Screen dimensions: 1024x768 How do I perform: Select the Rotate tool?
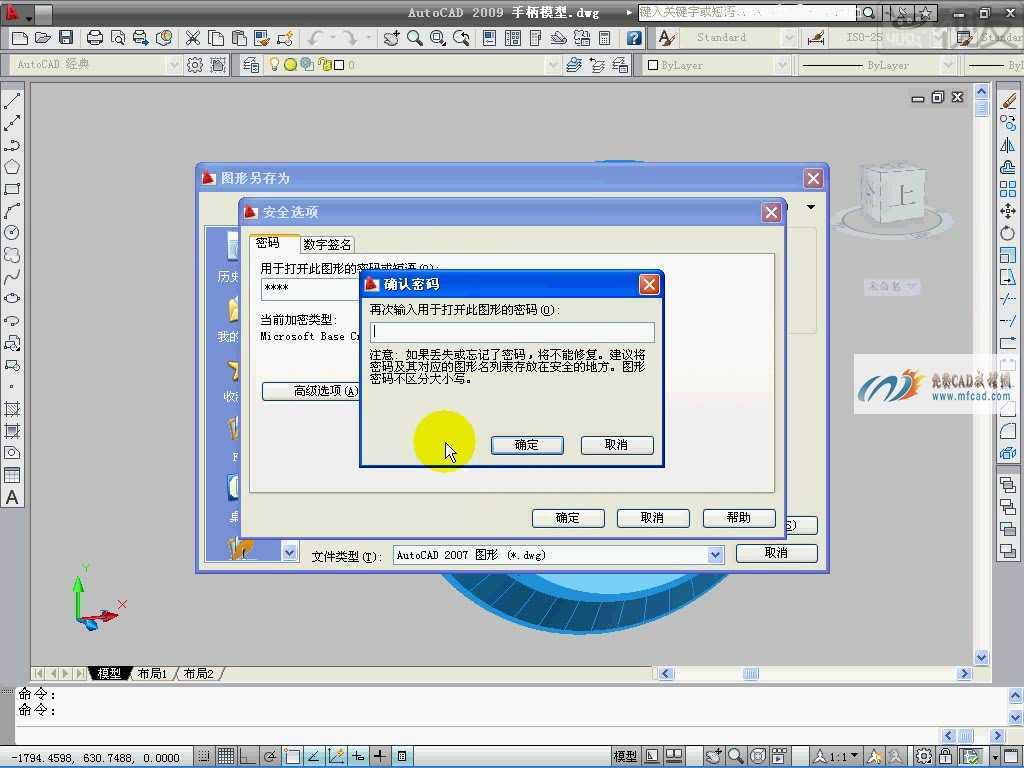coord(1008,233)
